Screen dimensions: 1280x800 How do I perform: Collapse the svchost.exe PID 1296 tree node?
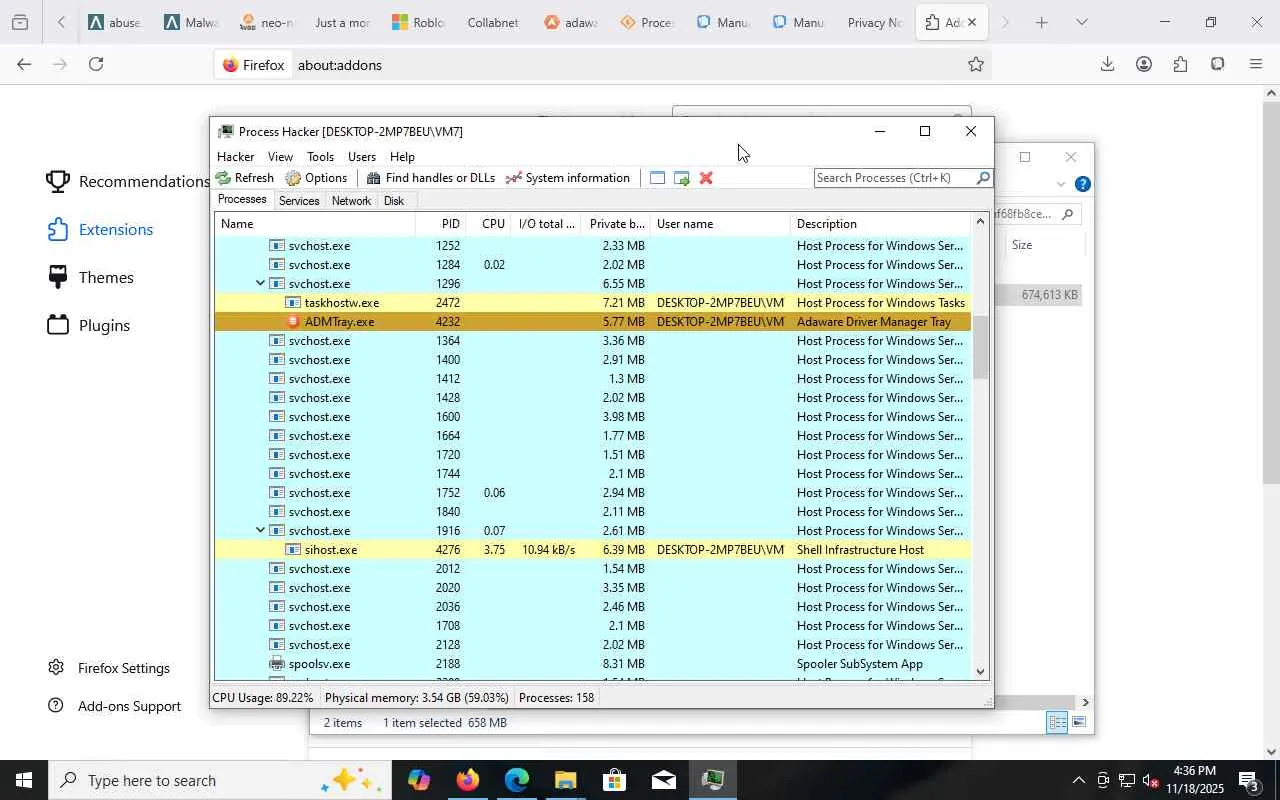coord(260,284)
